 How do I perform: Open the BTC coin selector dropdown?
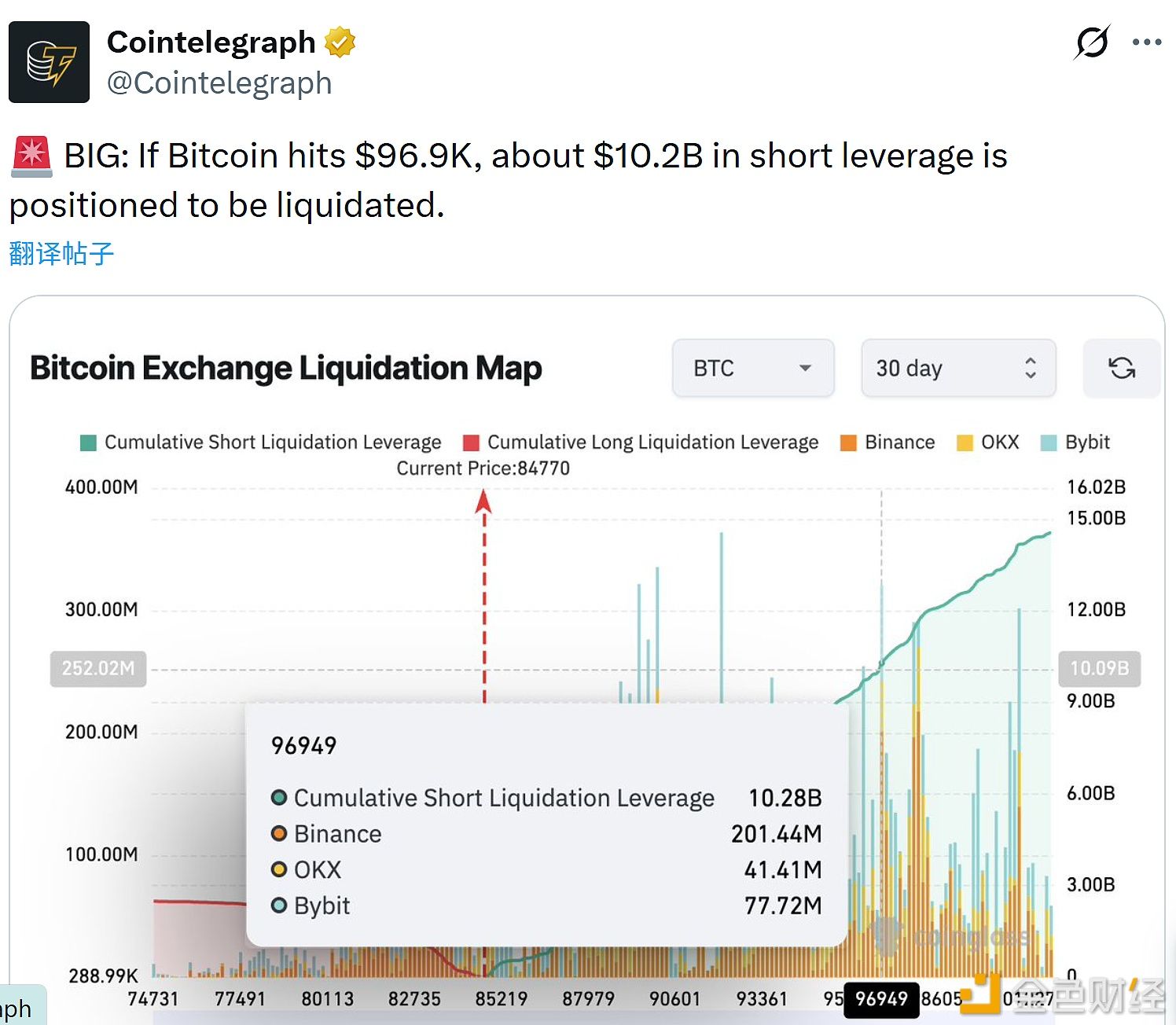(752, 368)
